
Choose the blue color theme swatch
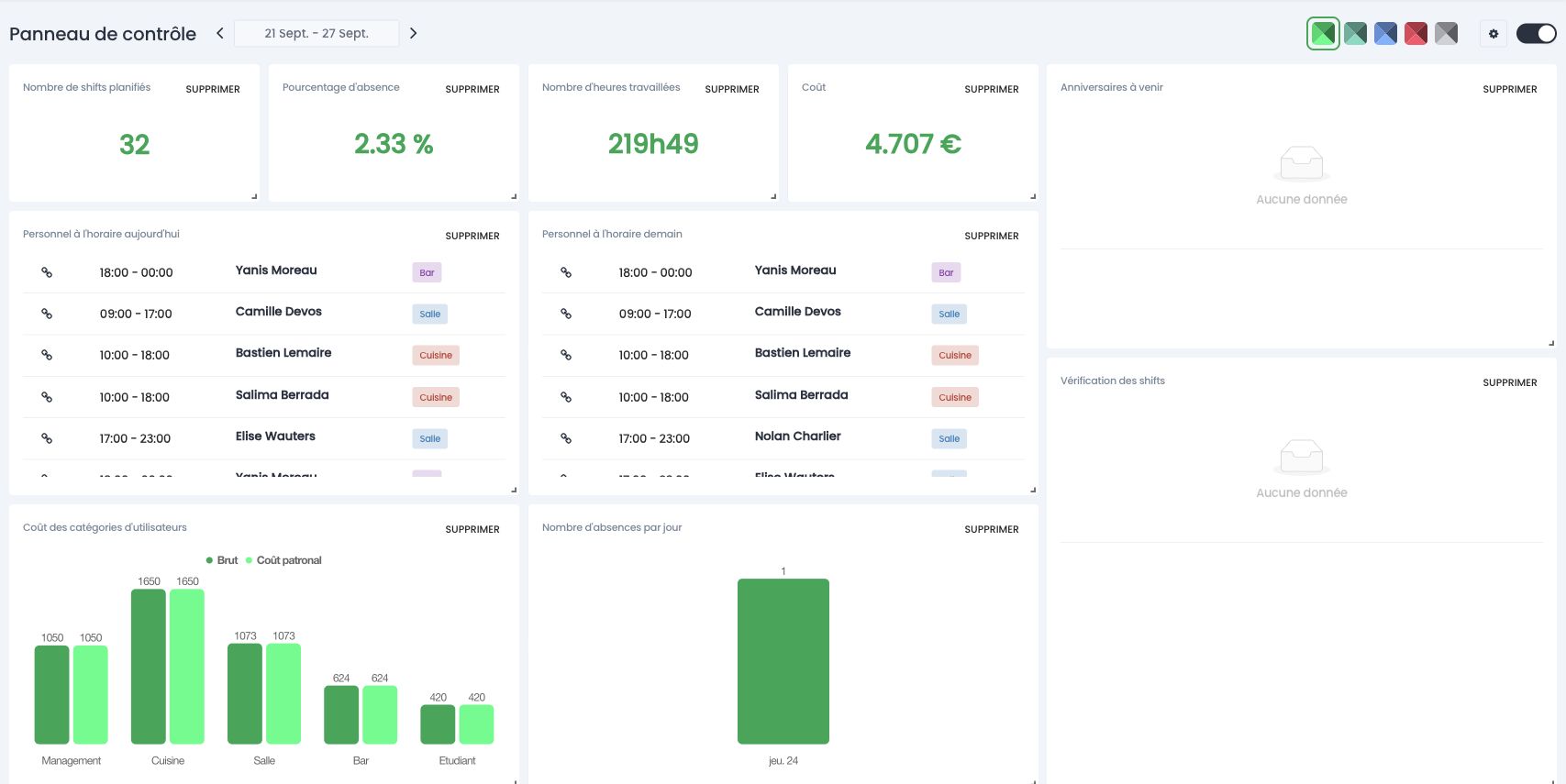click(x=1385, y=34)
